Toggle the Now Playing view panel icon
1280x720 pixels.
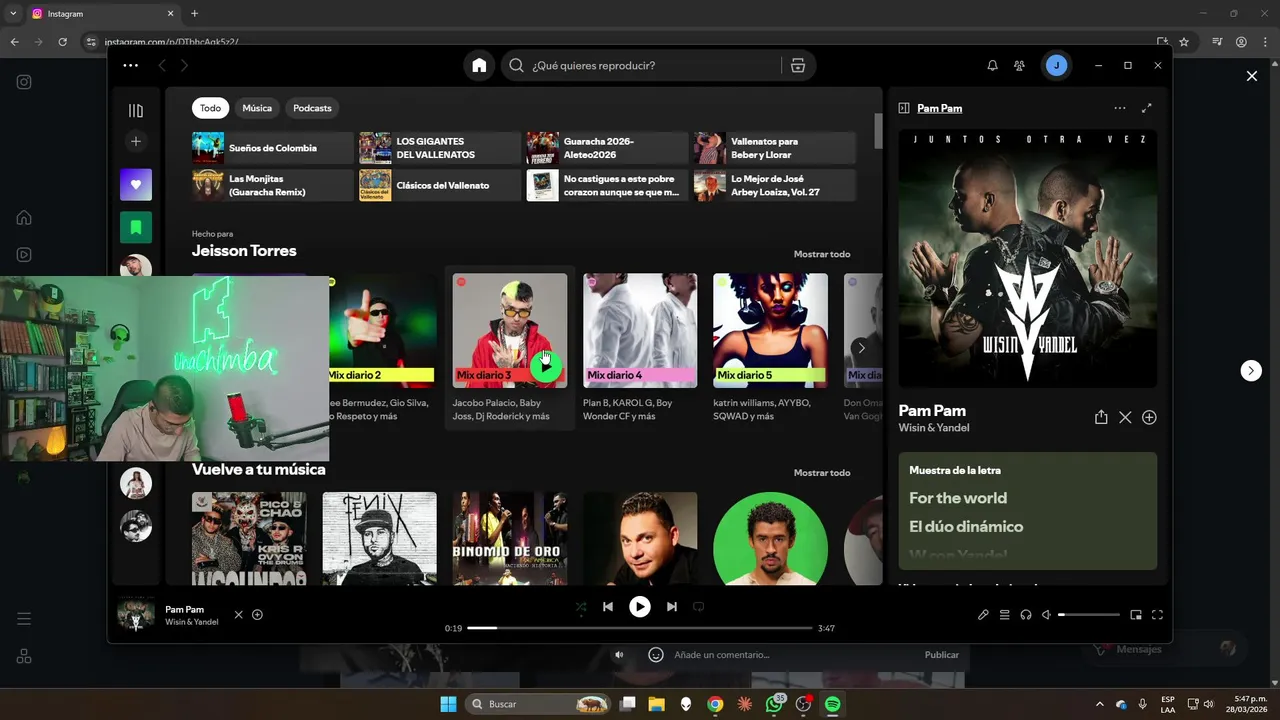[904, 108]
